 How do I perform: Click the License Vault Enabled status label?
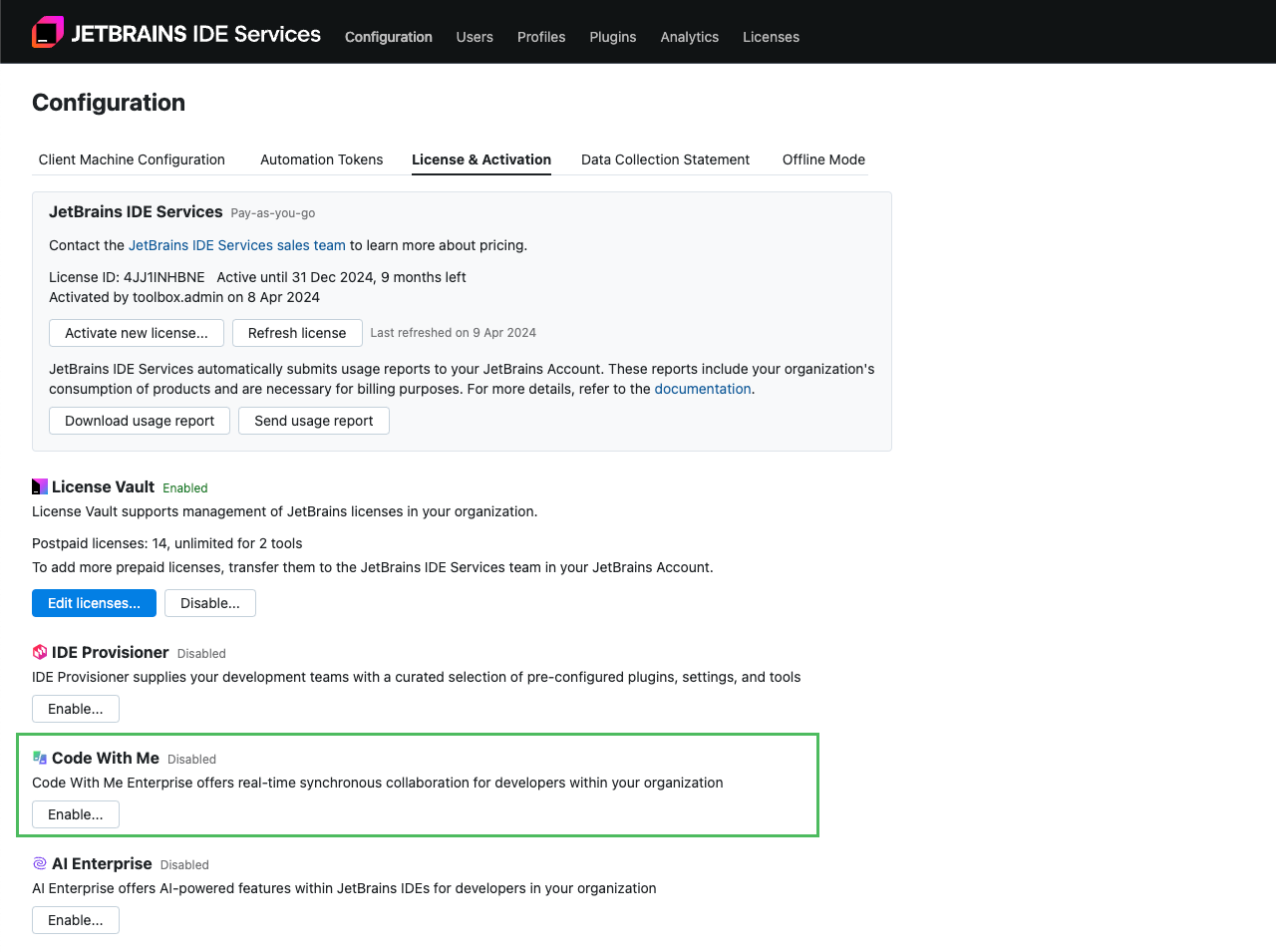click(185, 488)
